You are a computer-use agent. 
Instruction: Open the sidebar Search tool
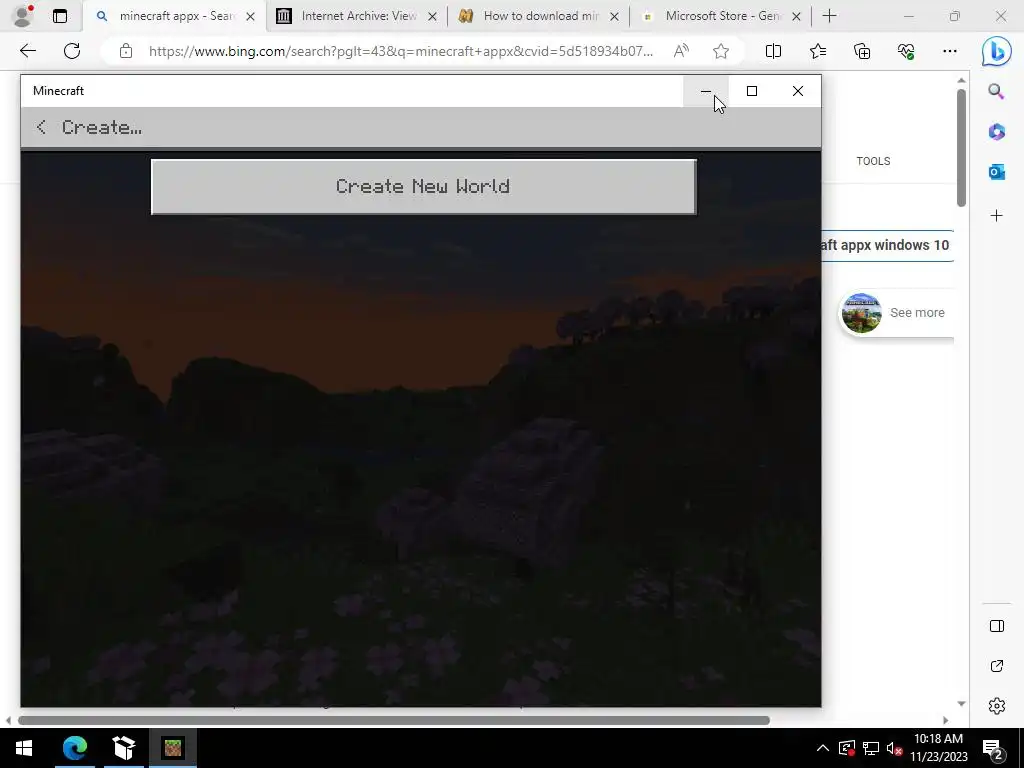[x=996, y=91]
